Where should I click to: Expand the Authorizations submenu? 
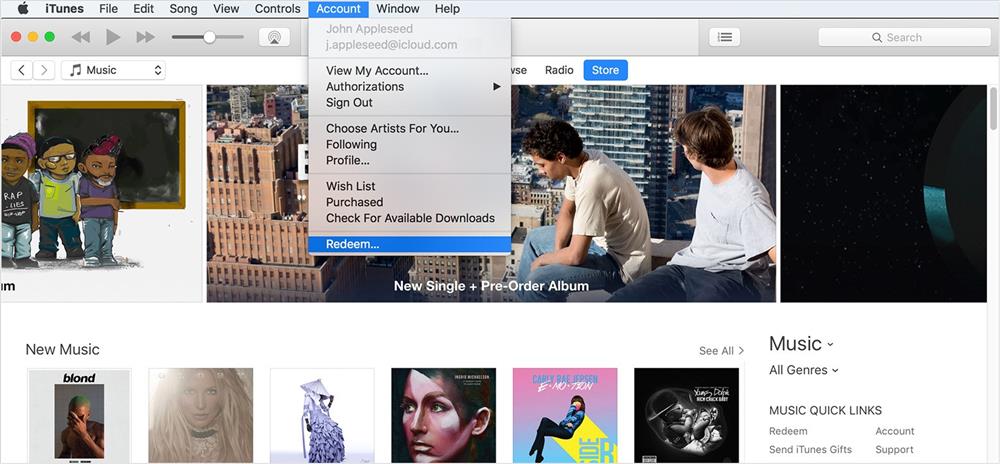tap(409, 87)
